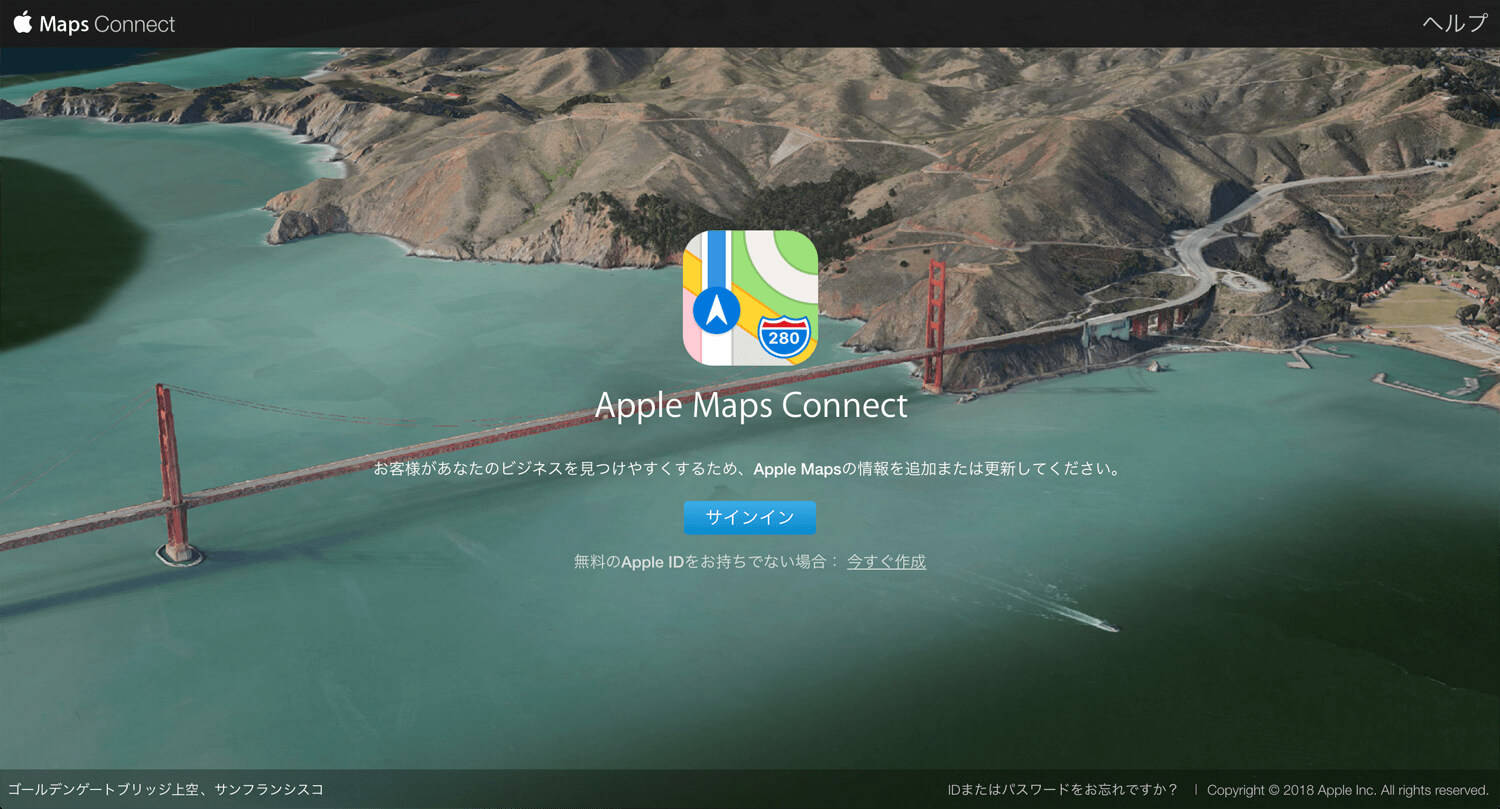Click the Apple Maps Connect heading text

[751, 405]
